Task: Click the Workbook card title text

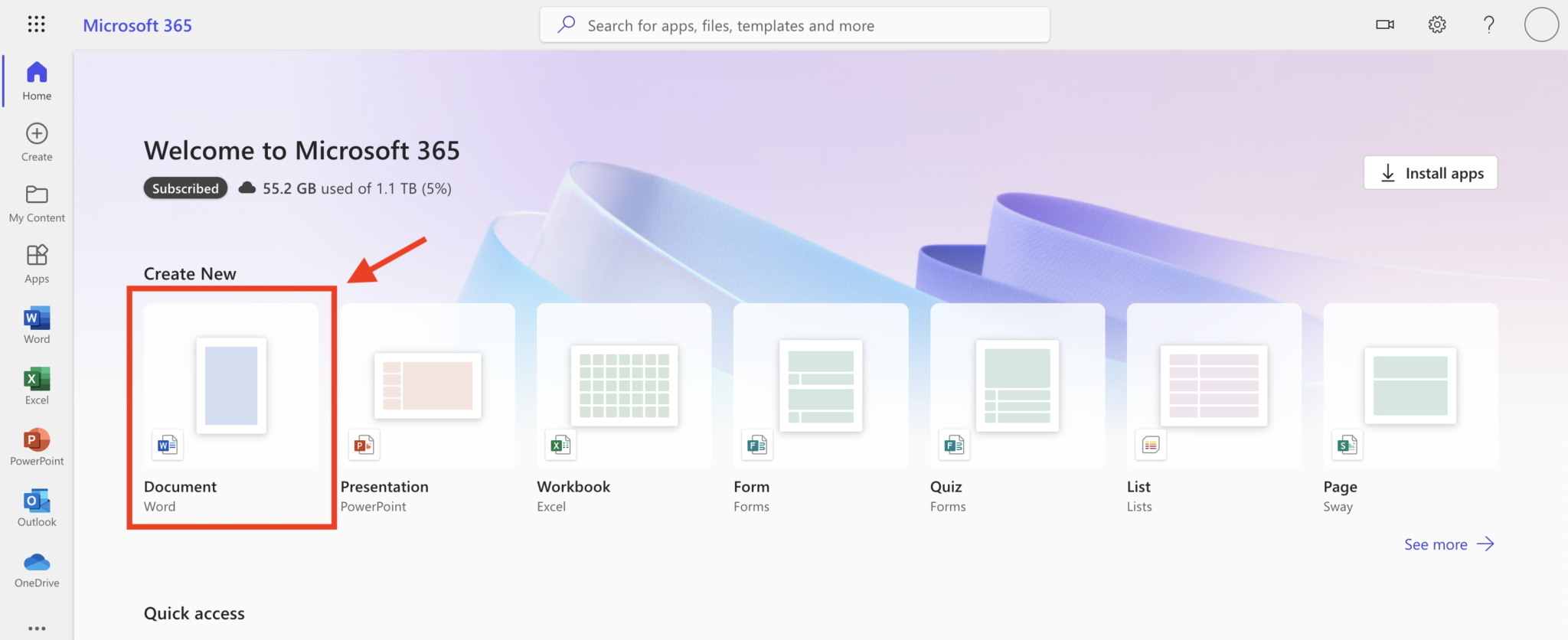Action: click(x=573, y=487)
